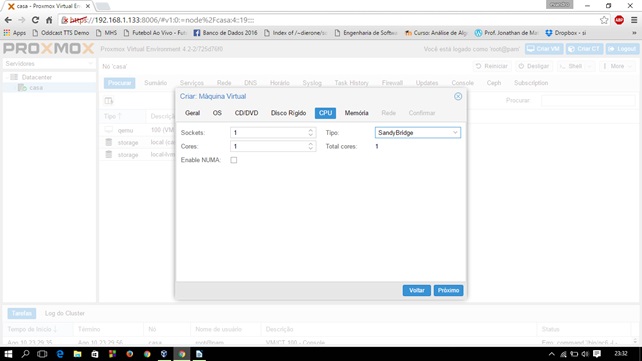Image resolution: width=642 pixels, height=361 pixels.
Task: Click the Sockets number field
Action: coord(268,133)
